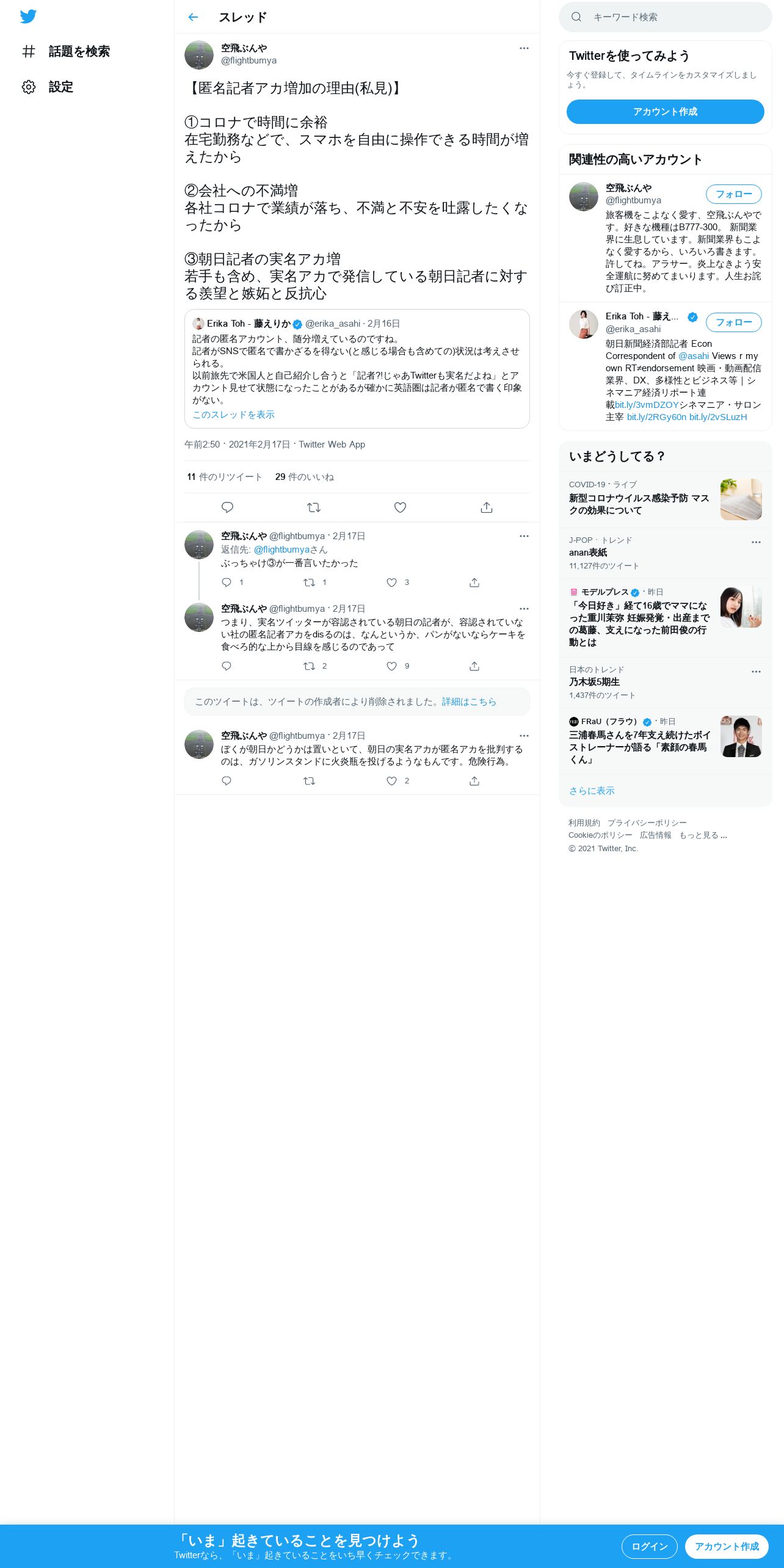This screenshot has height=1568, width=784.
Task: Click the search magnifier icon
Action: [x=576, y=17]
